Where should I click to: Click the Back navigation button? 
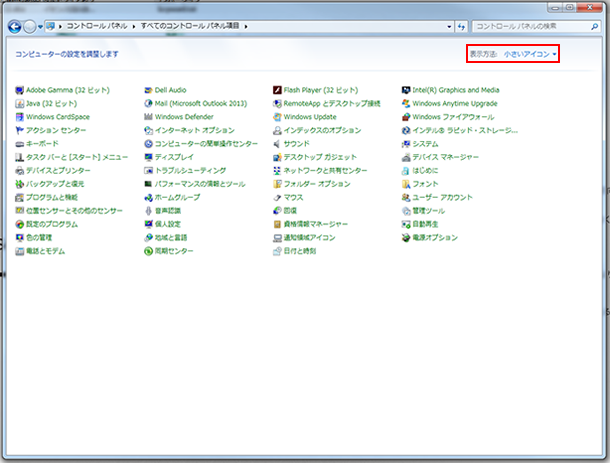tap(14, 26)
